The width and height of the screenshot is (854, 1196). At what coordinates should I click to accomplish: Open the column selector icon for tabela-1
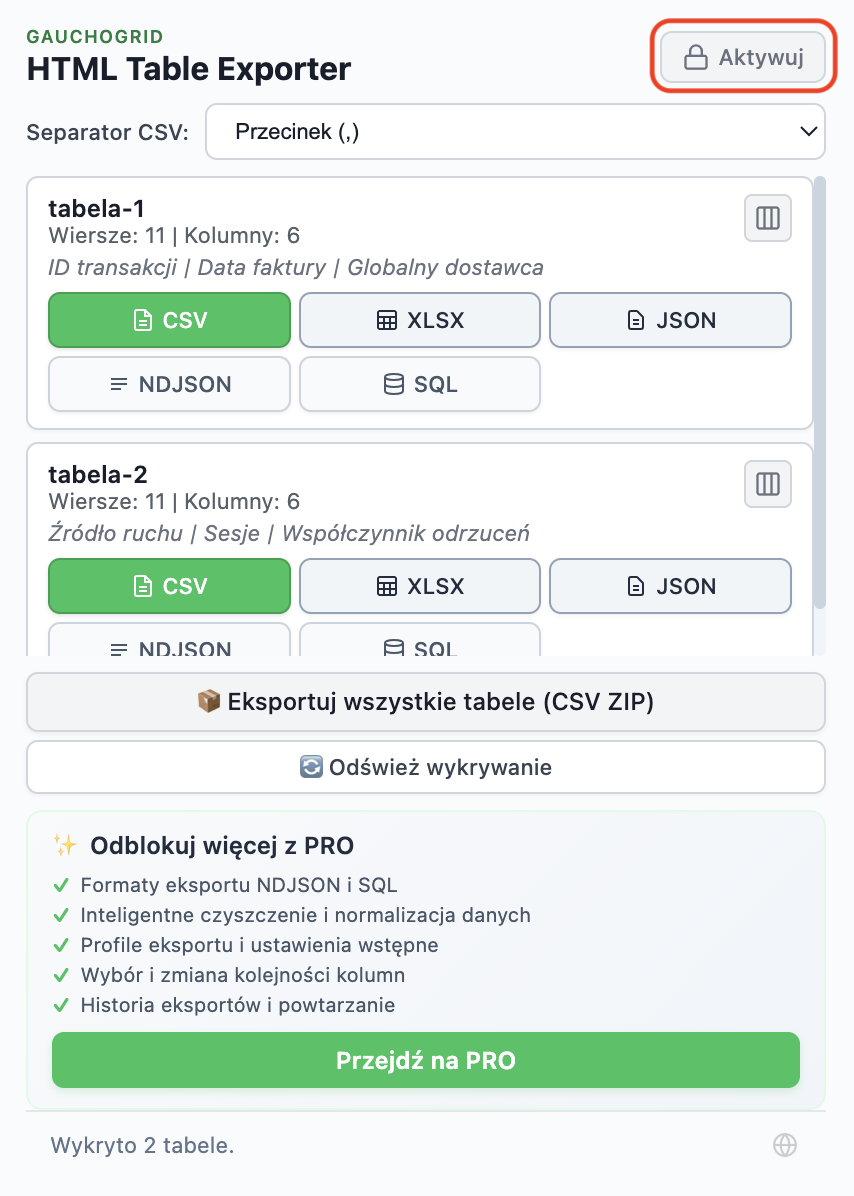click(x=767, y=218)
